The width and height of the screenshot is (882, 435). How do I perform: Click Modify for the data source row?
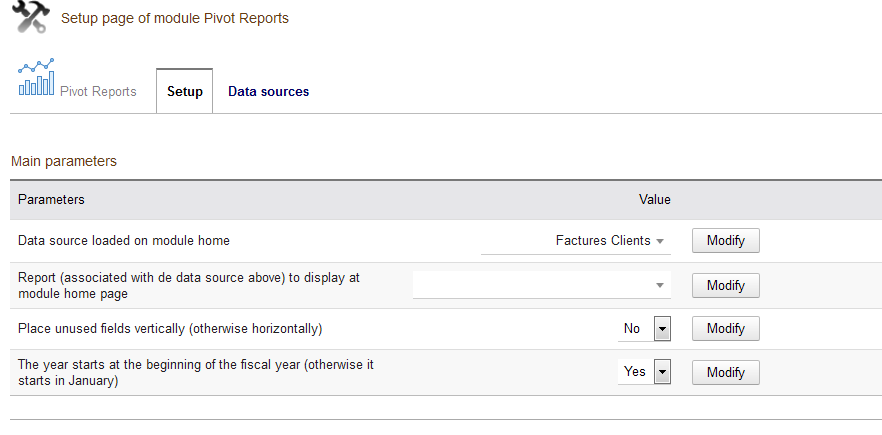(x=725, y=241)
